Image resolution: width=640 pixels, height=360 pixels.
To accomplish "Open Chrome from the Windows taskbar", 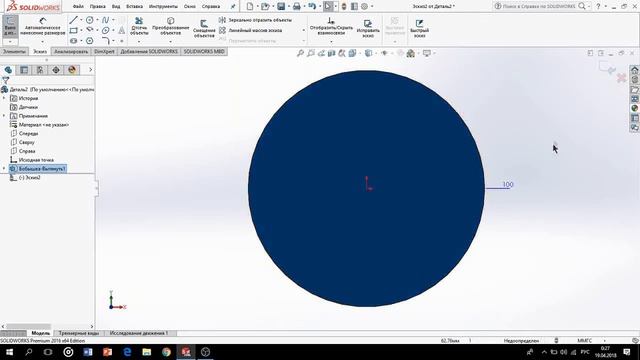I will point(166,352).
